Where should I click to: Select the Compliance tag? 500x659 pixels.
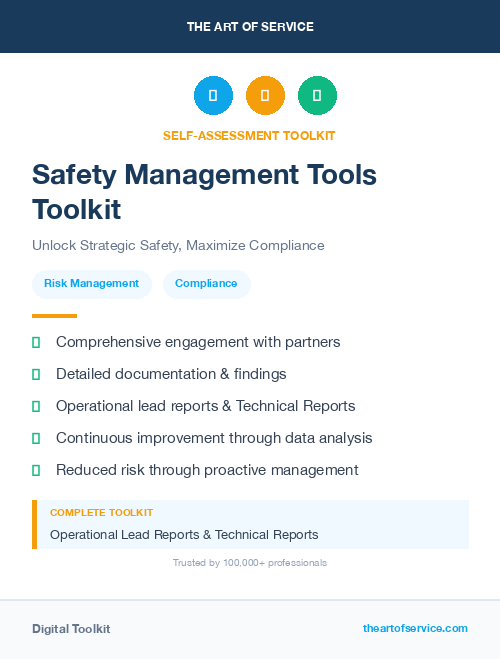pos(206,284)
